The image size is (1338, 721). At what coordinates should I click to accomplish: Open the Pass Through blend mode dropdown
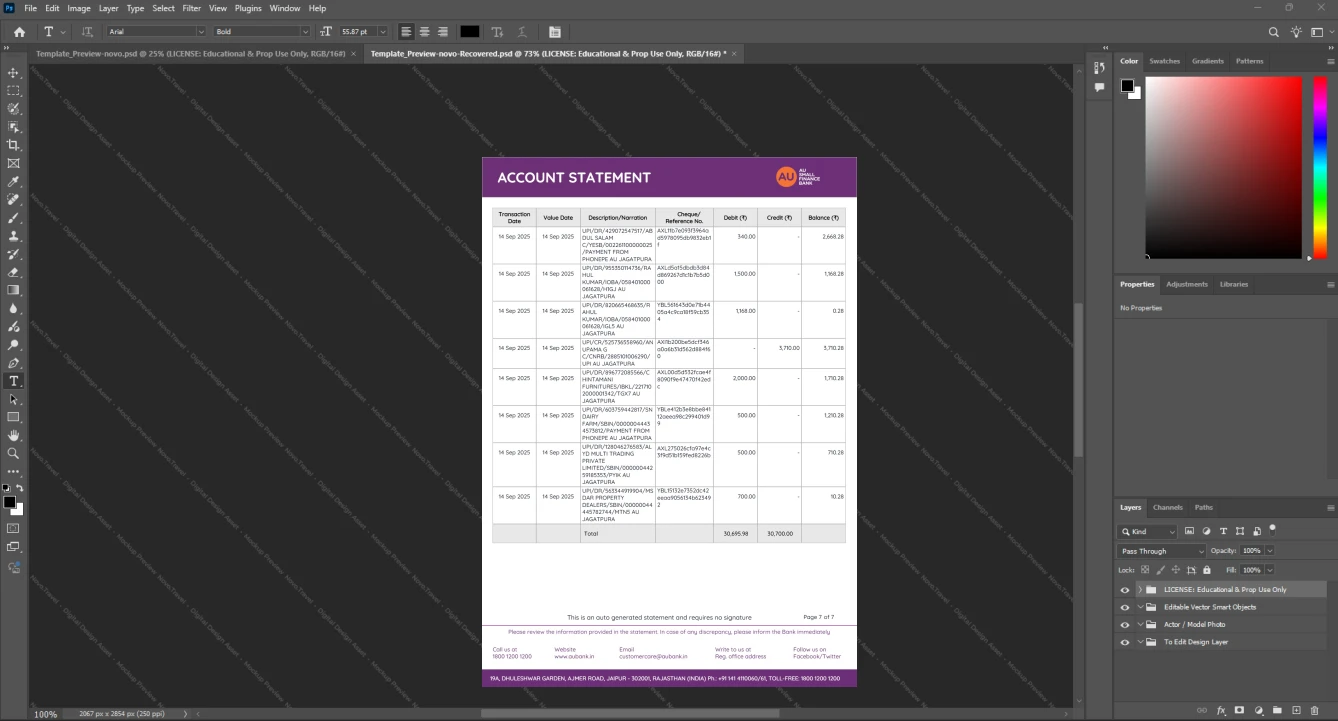(1162, 551)
